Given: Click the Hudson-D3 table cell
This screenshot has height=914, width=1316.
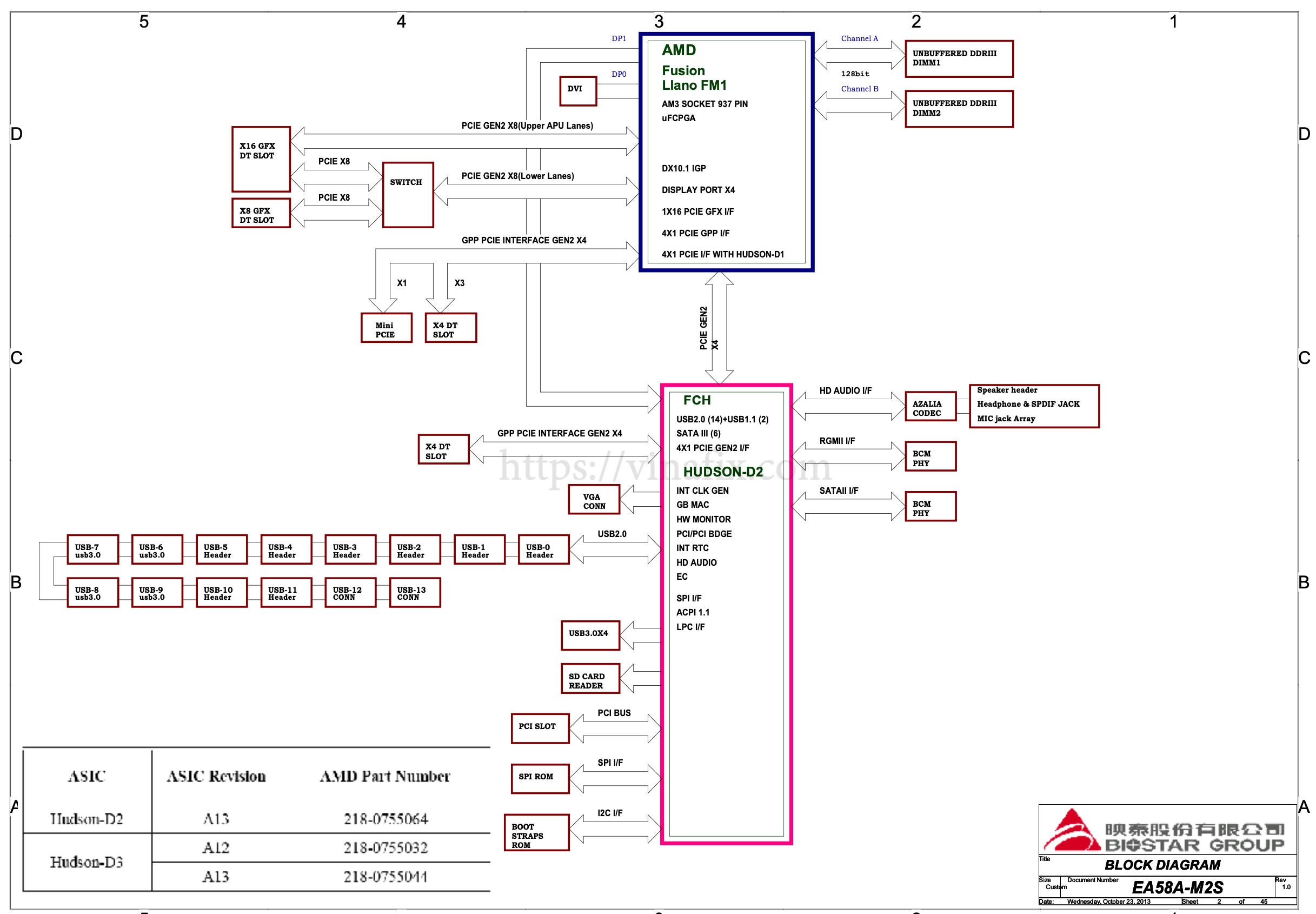Looking at the screenshot, I should 87,863.
